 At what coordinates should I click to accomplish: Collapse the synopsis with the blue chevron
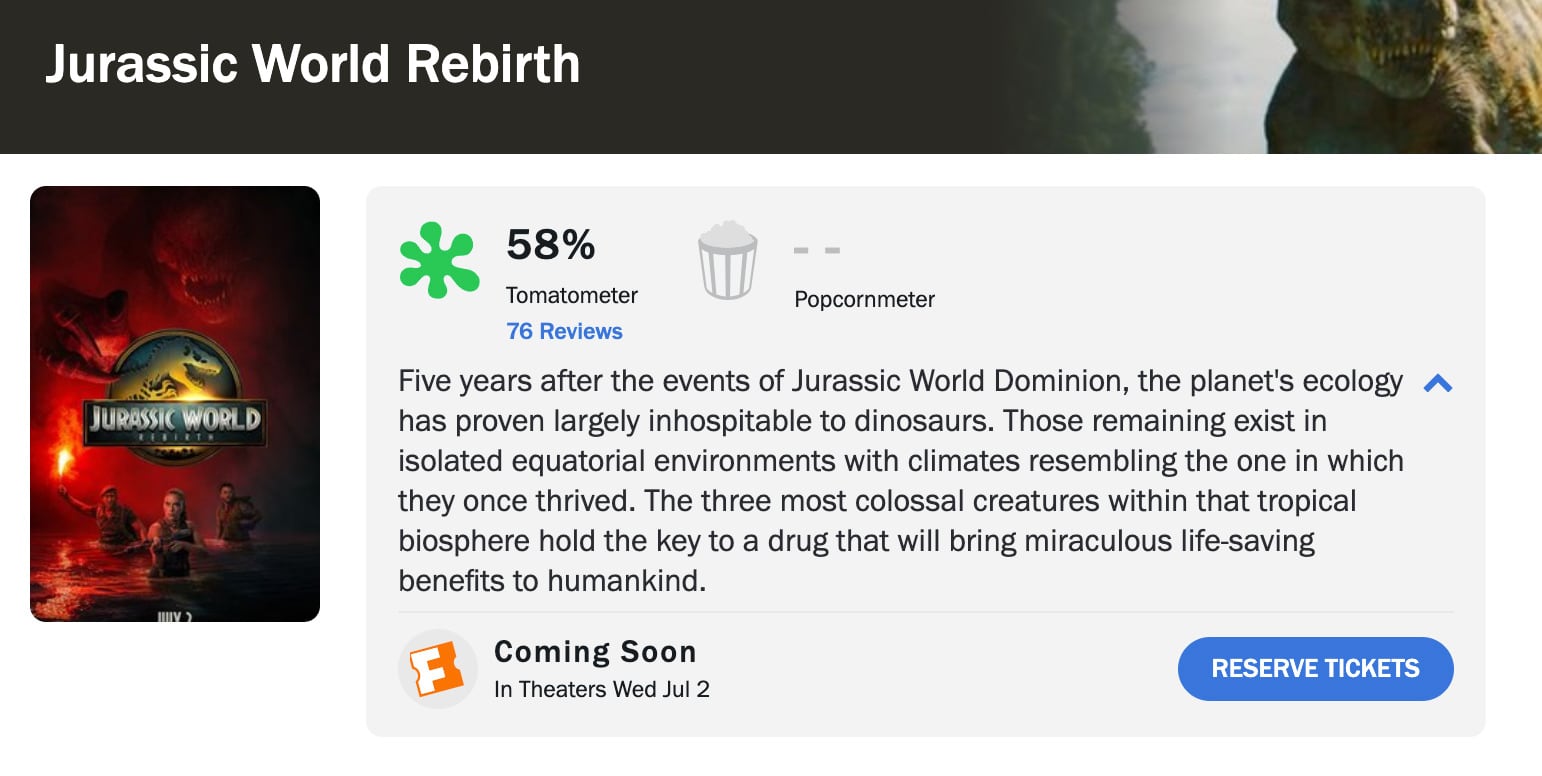click(1437, 382)
